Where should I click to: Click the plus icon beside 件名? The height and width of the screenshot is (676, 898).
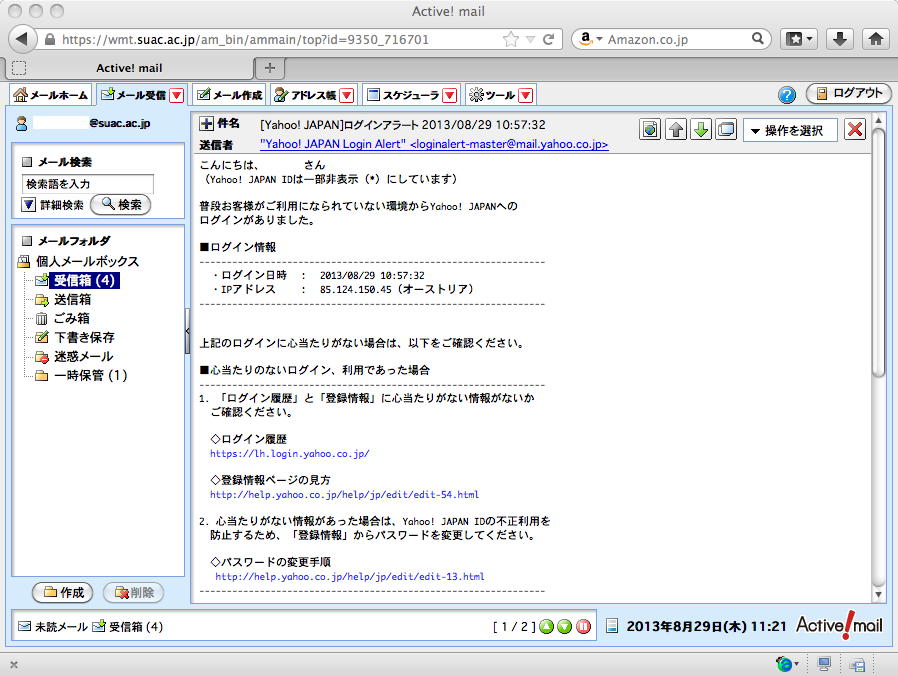[206, 123]
